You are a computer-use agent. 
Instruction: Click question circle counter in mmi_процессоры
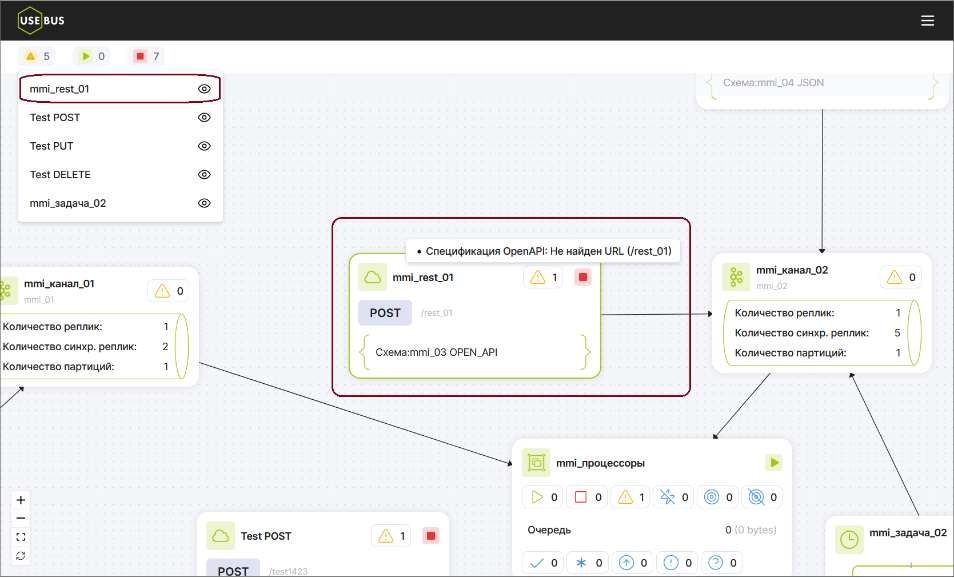722,563
